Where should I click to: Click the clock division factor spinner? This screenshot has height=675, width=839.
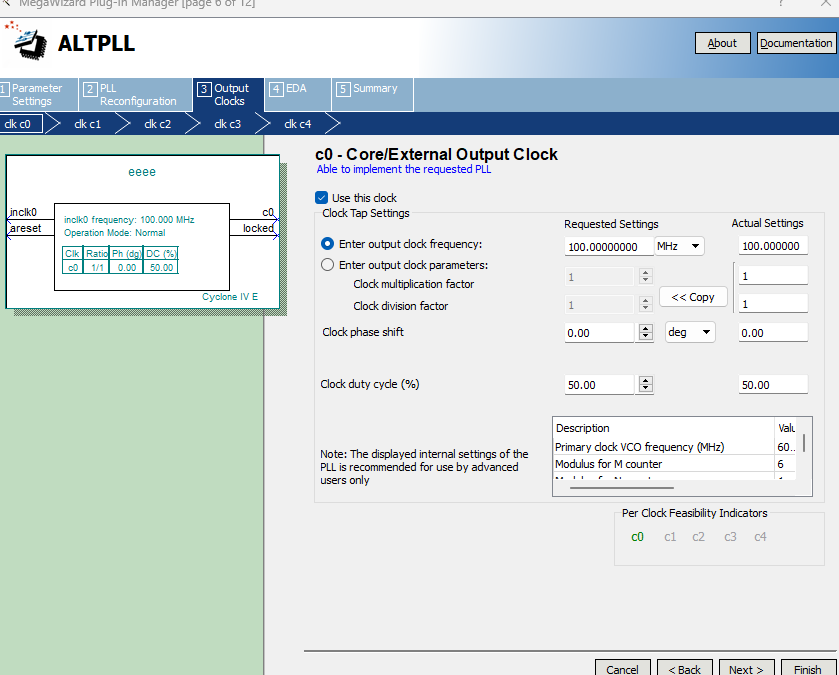coord(646,305)
